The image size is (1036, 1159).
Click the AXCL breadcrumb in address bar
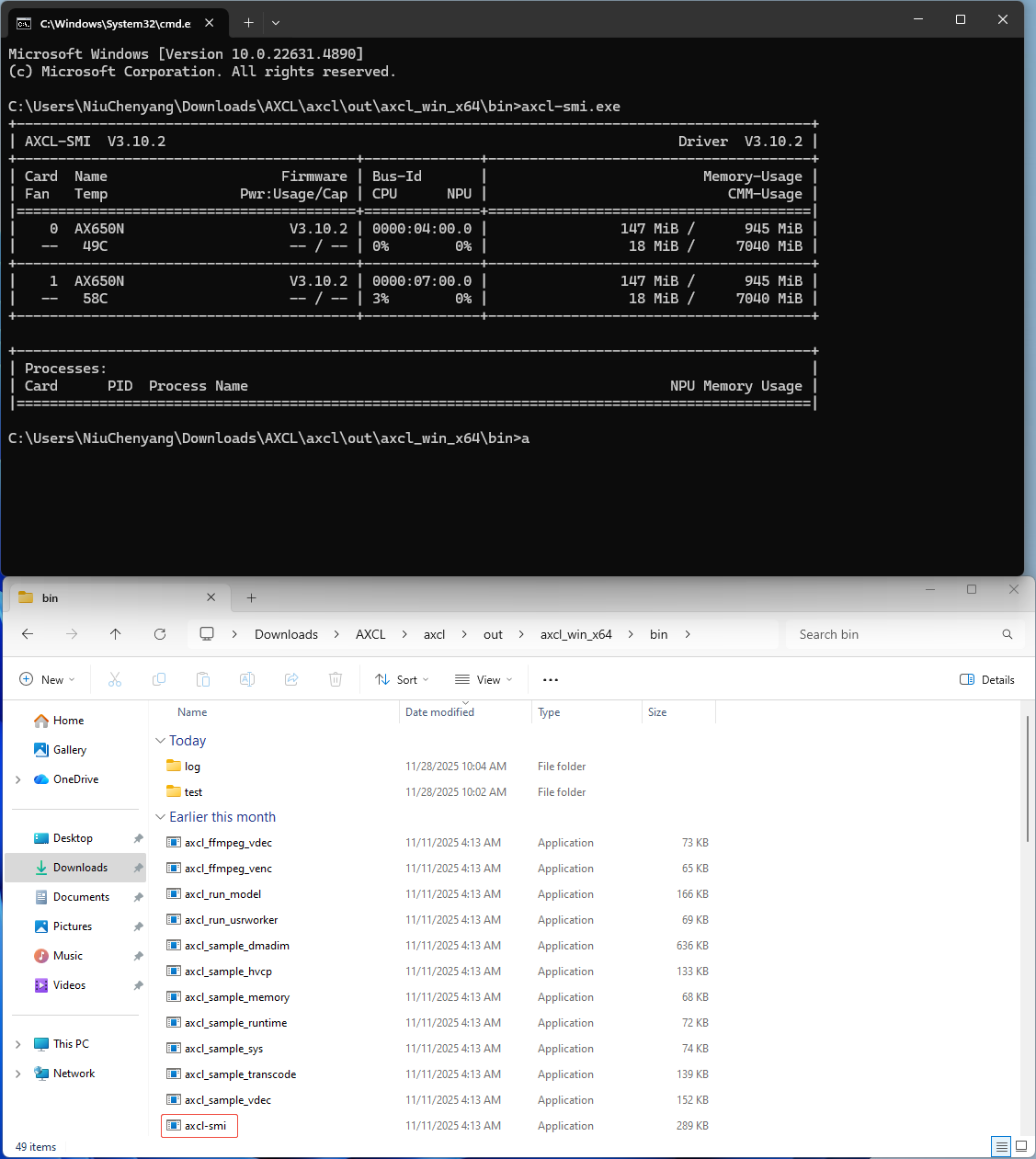(x=370, y=634)
